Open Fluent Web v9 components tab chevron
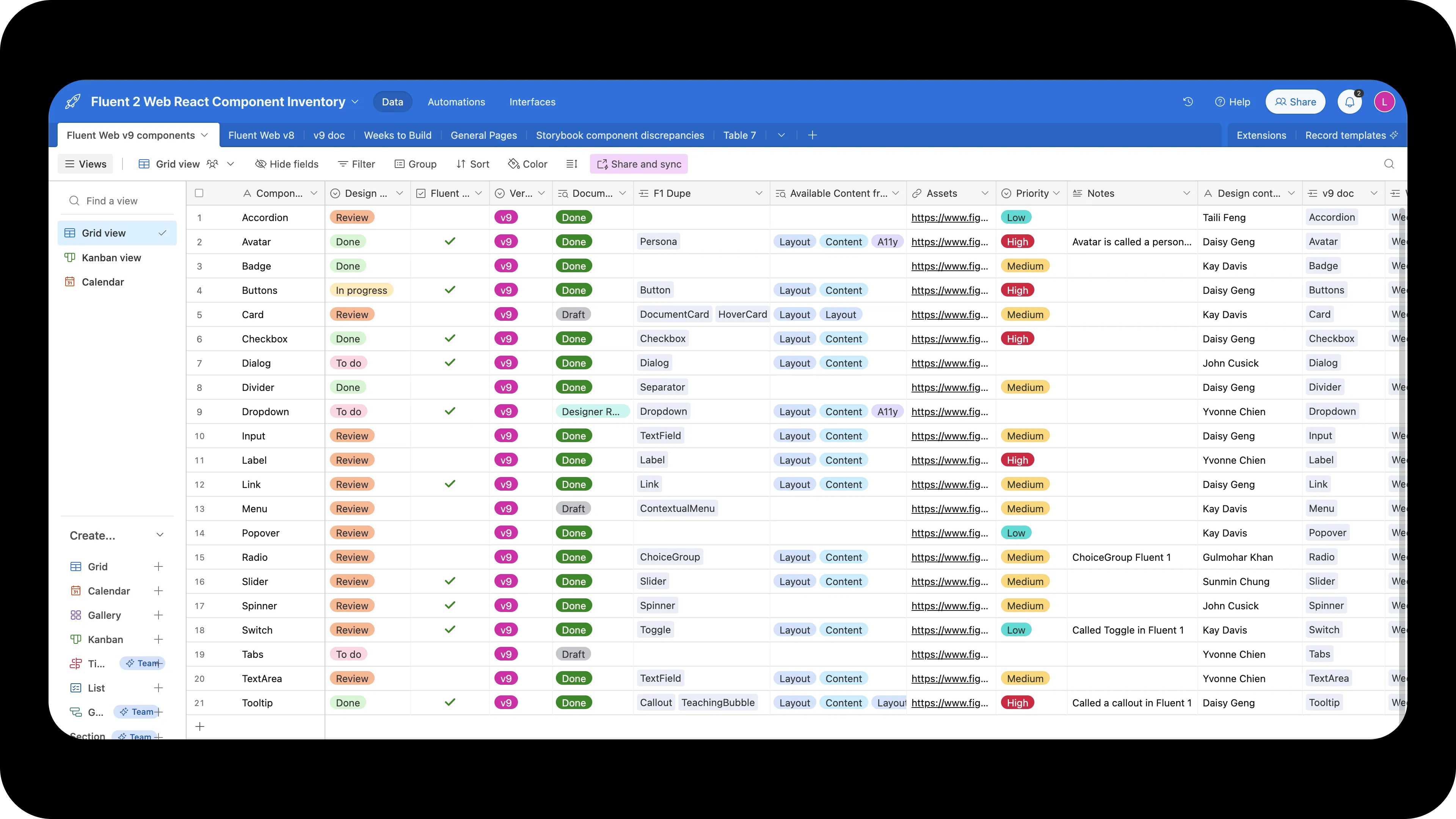The height and width of the screenshot is (819, 1456). [205, 135]
